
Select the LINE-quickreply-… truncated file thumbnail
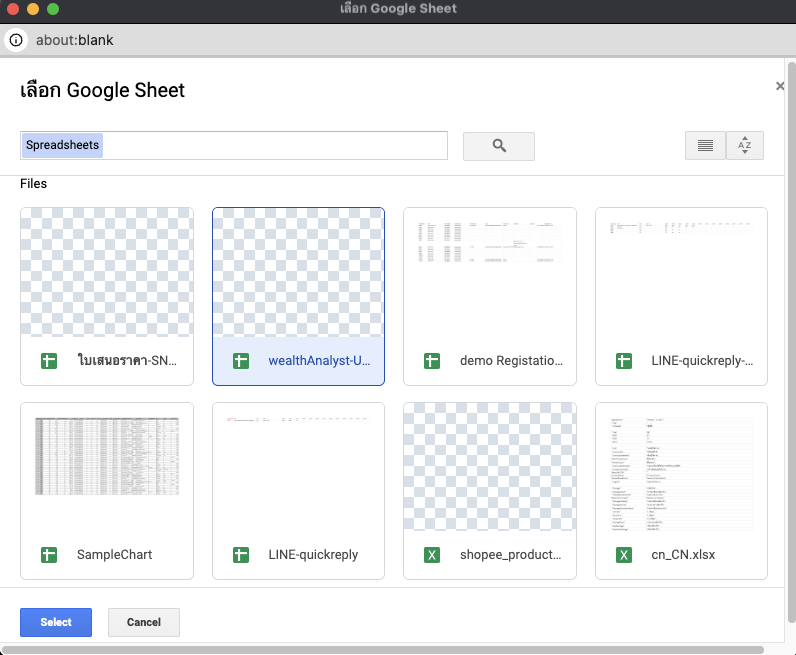pos(681,272)
